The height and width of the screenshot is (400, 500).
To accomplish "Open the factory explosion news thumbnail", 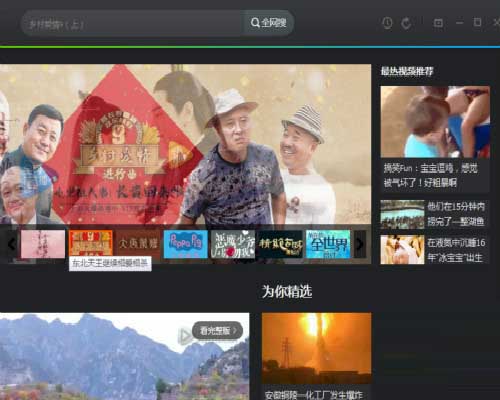I will click(316, 348).
